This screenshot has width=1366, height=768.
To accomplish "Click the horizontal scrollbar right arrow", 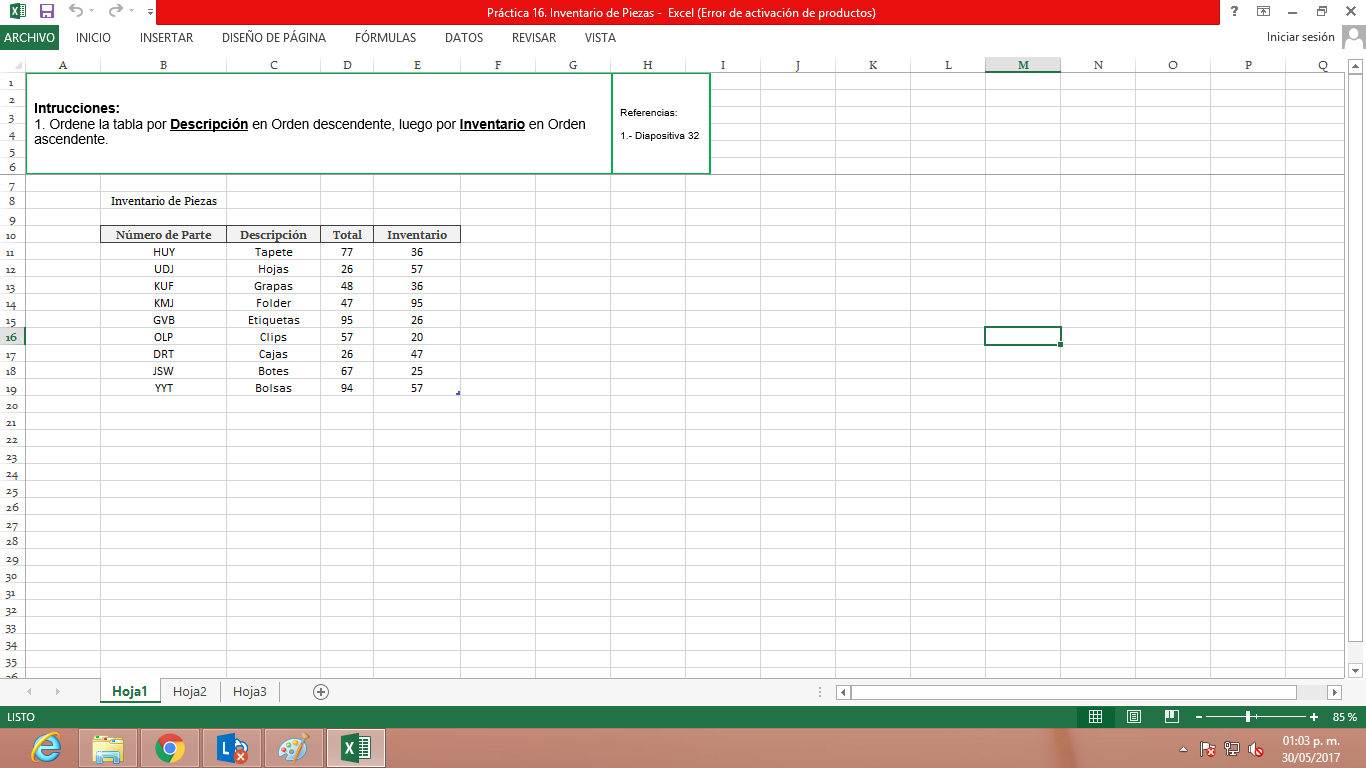I will coord(1334,692).
